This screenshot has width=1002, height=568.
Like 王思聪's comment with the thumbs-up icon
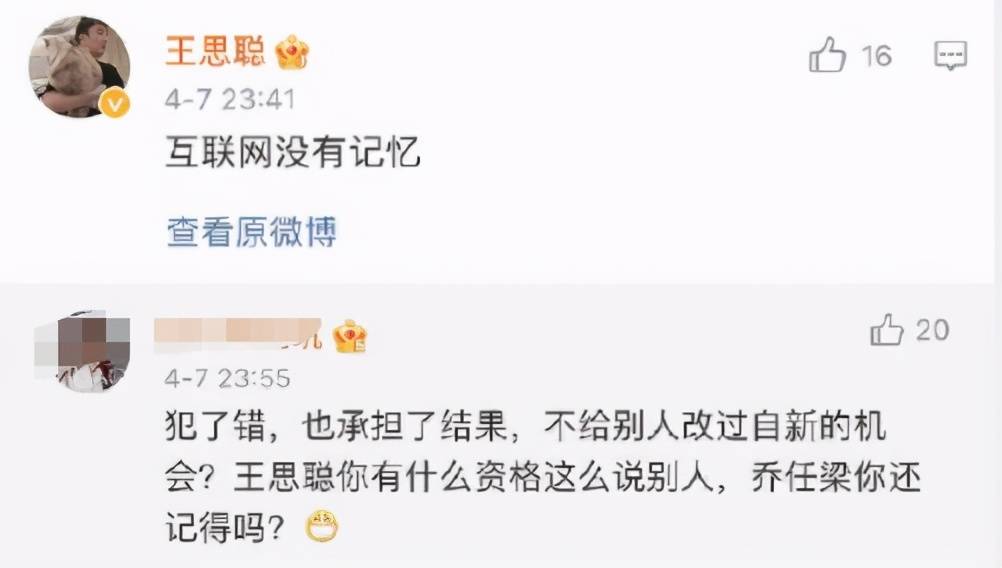pyautogui.click(x=827, y=54)
